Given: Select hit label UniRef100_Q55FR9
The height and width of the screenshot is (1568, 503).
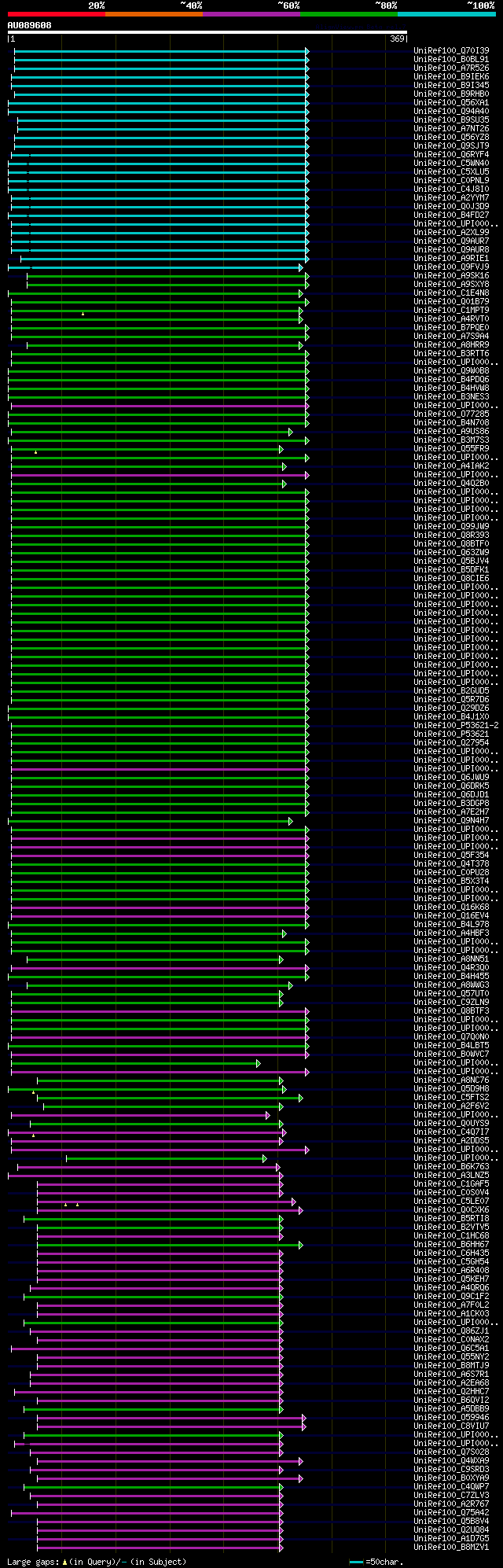Looking at the screenshot, I should pos(451,448).
